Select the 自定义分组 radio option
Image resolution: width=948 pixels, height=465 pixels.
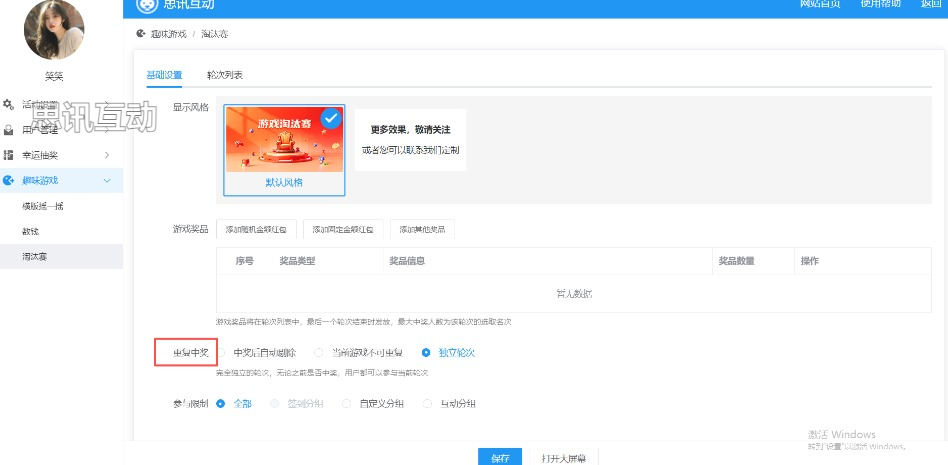click(x=346, y=404)
